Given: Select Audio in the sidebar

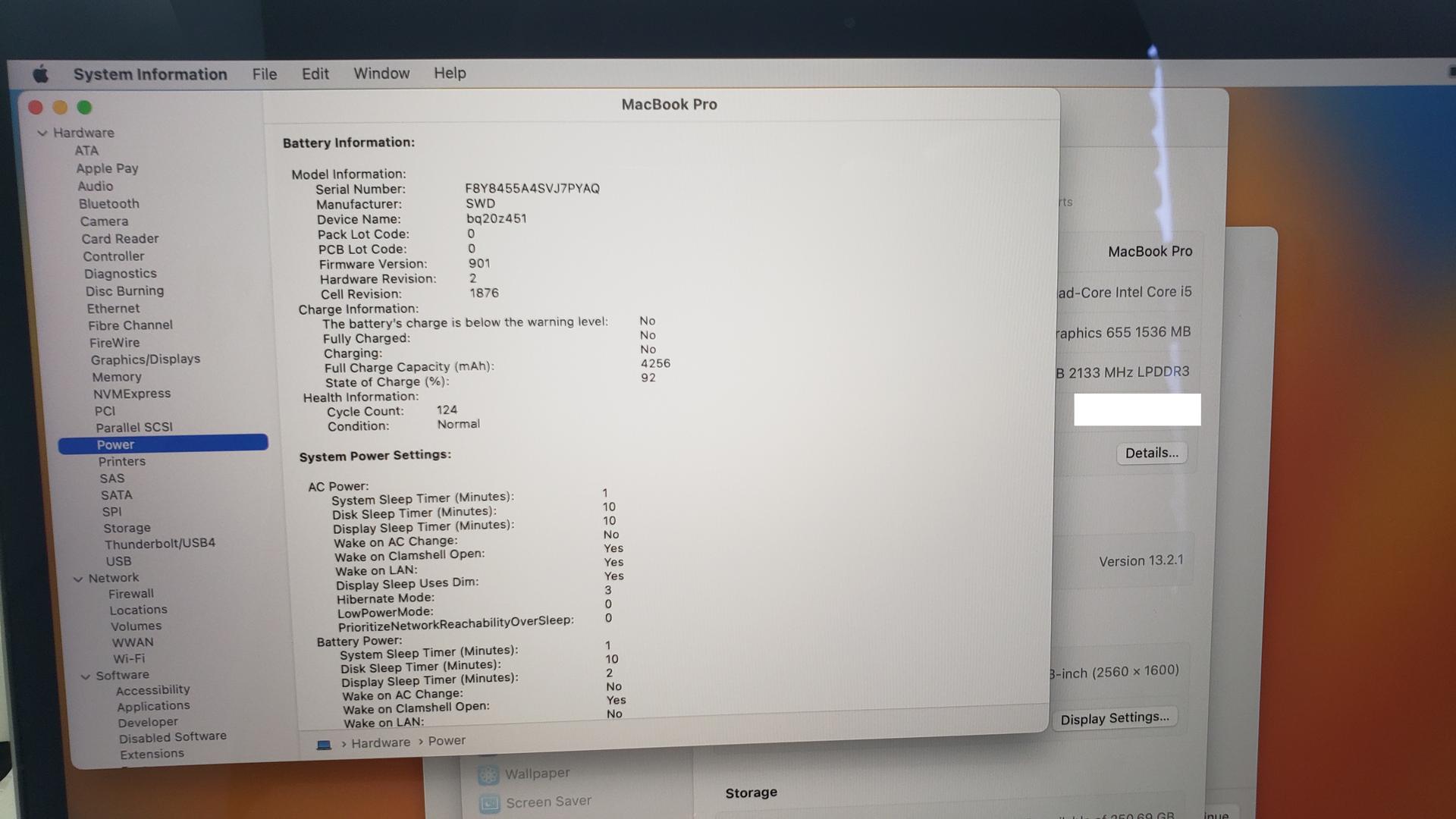Looking at the screenshot, I should pyautogui.click(x=96, y=187).
